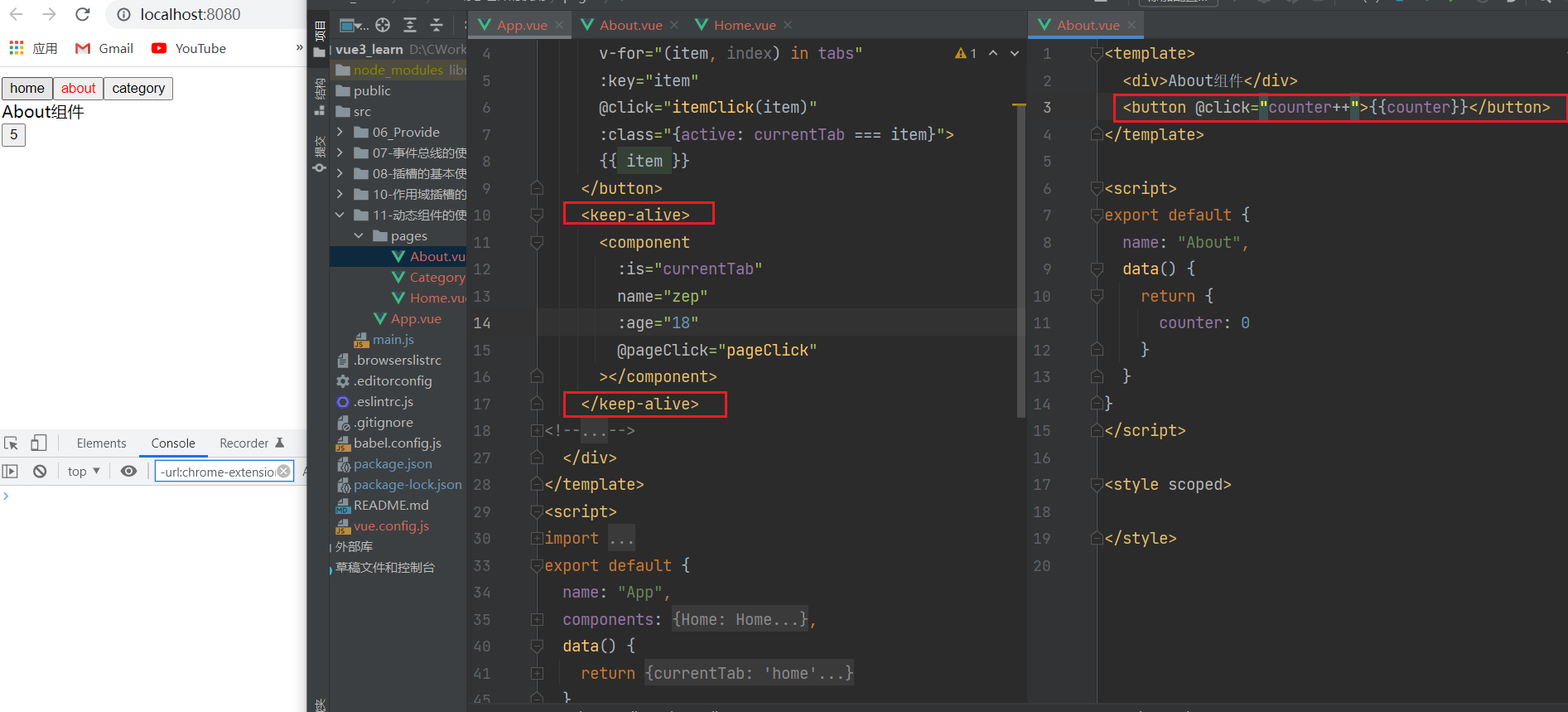Click the site info icon in address bar
Image resolution: width=1568 pixels, height=712 pixels.
click(x=123, y=15)
